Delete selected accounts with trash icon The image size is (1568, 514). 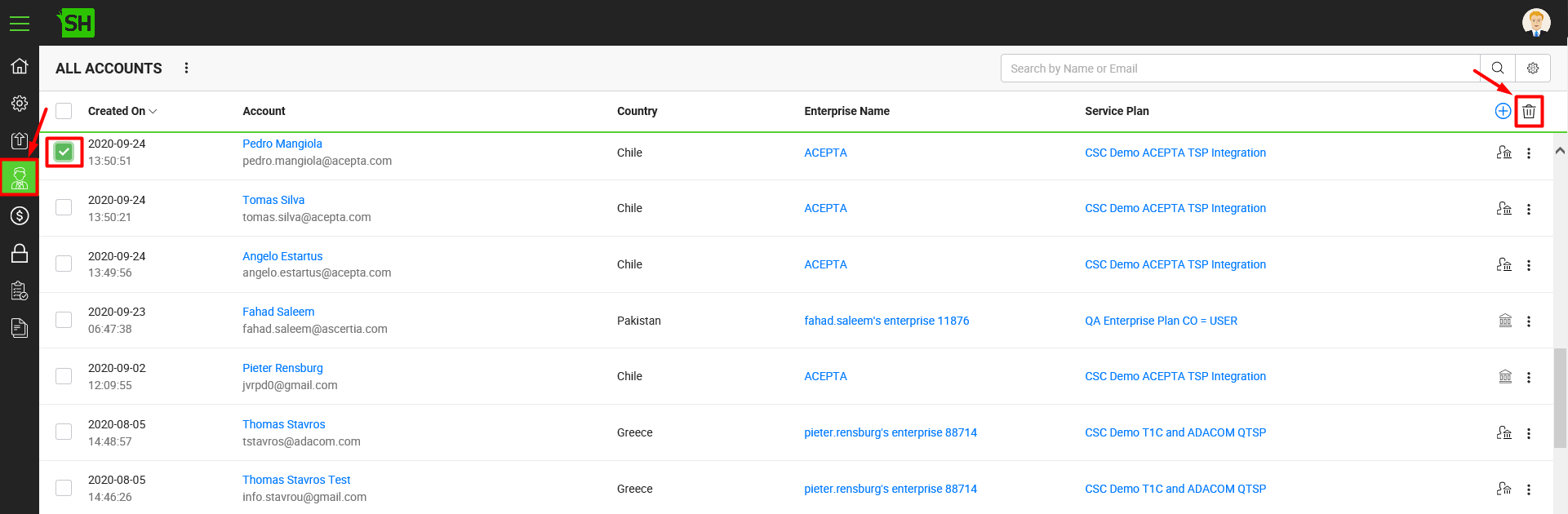[1529, 111]
